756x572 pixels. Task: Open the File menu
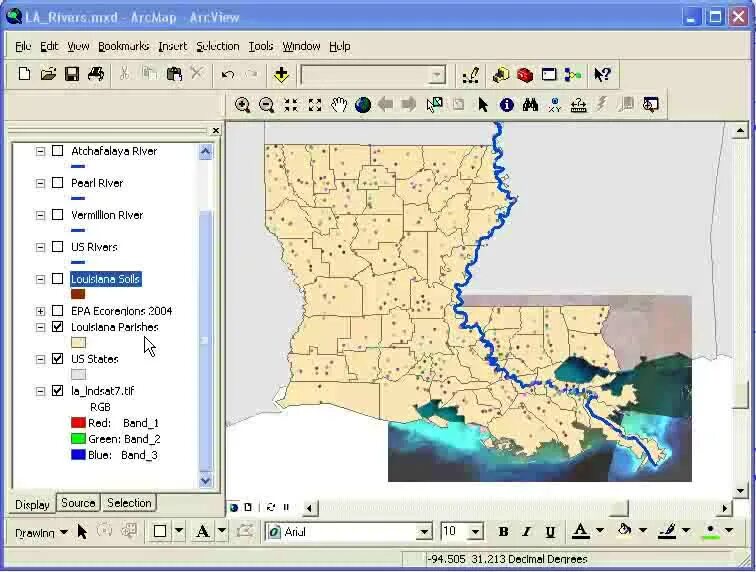pos(23,46)
